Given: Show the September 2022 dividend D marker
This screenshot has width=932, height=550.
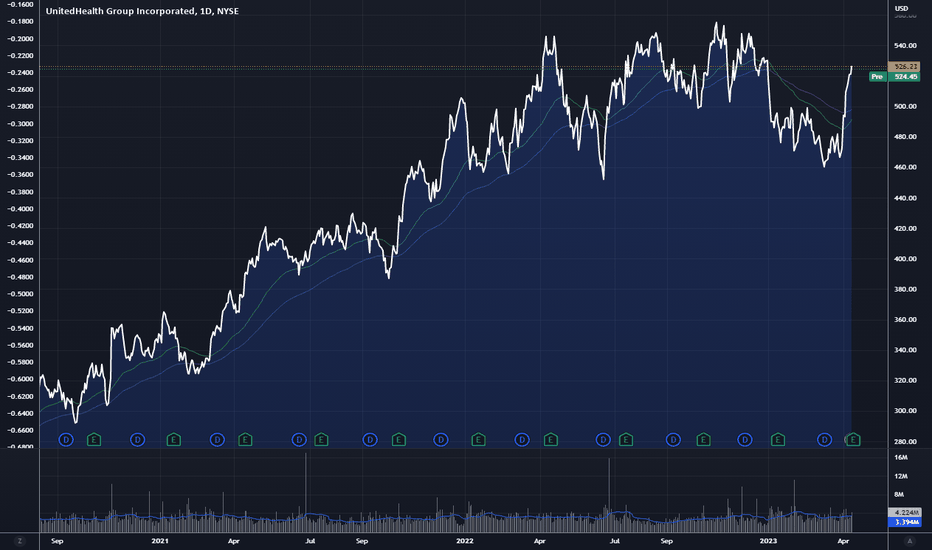Looking at the screenshot, I should pos(673,440).
